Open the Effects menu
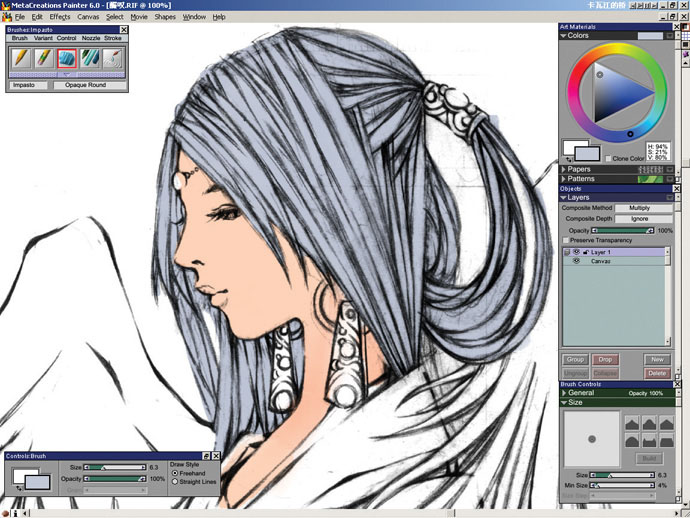The height and width of the screenshot is (518, 690). coord(60,17)
